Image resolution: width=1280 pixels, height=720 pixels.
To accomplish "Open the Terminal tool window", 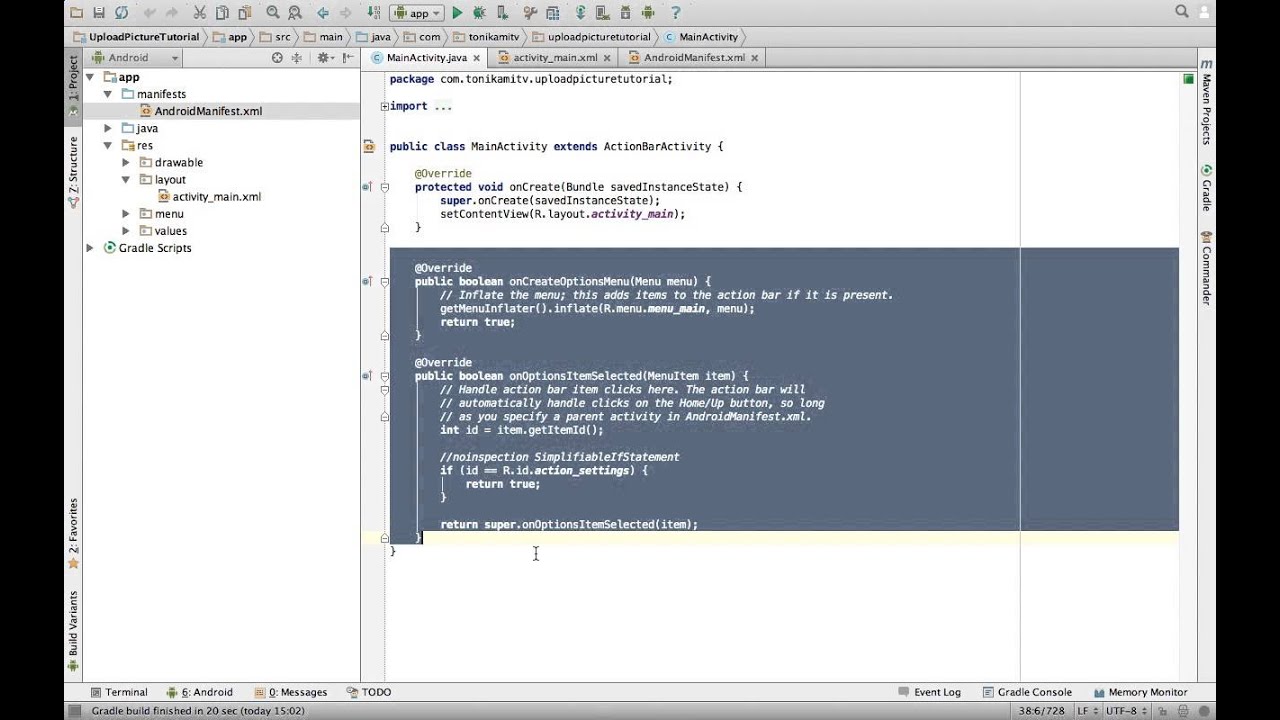I will pyautogui.click(x=119, y=692).
